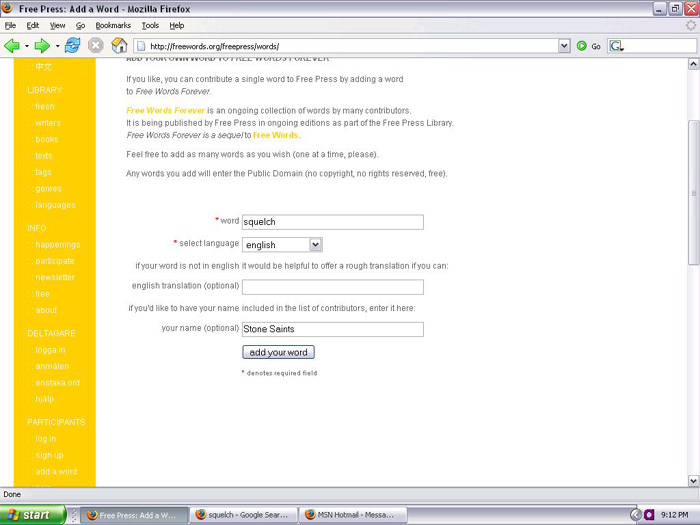Click the add your word button
The height and width of the screenshot is (525, 700).
tap(278, 352)
